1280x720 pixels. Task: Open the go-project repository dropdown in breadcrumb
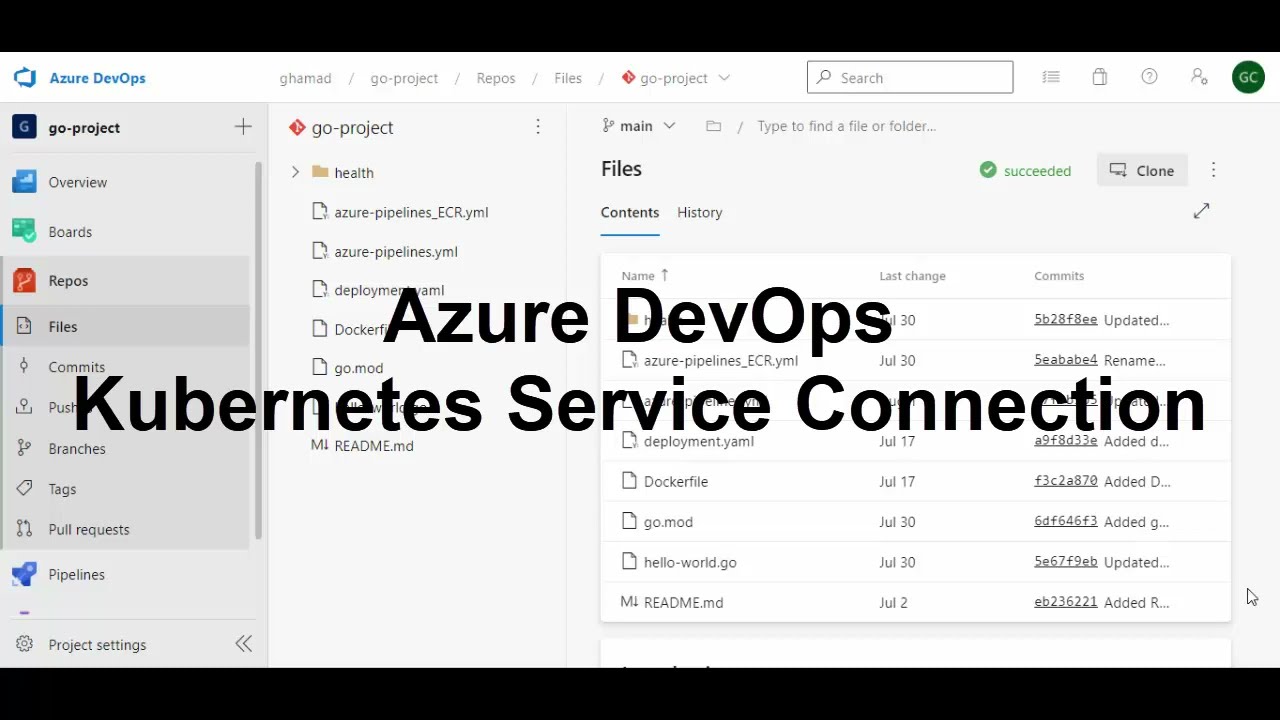pyautogui.click(x=675, y=78)
